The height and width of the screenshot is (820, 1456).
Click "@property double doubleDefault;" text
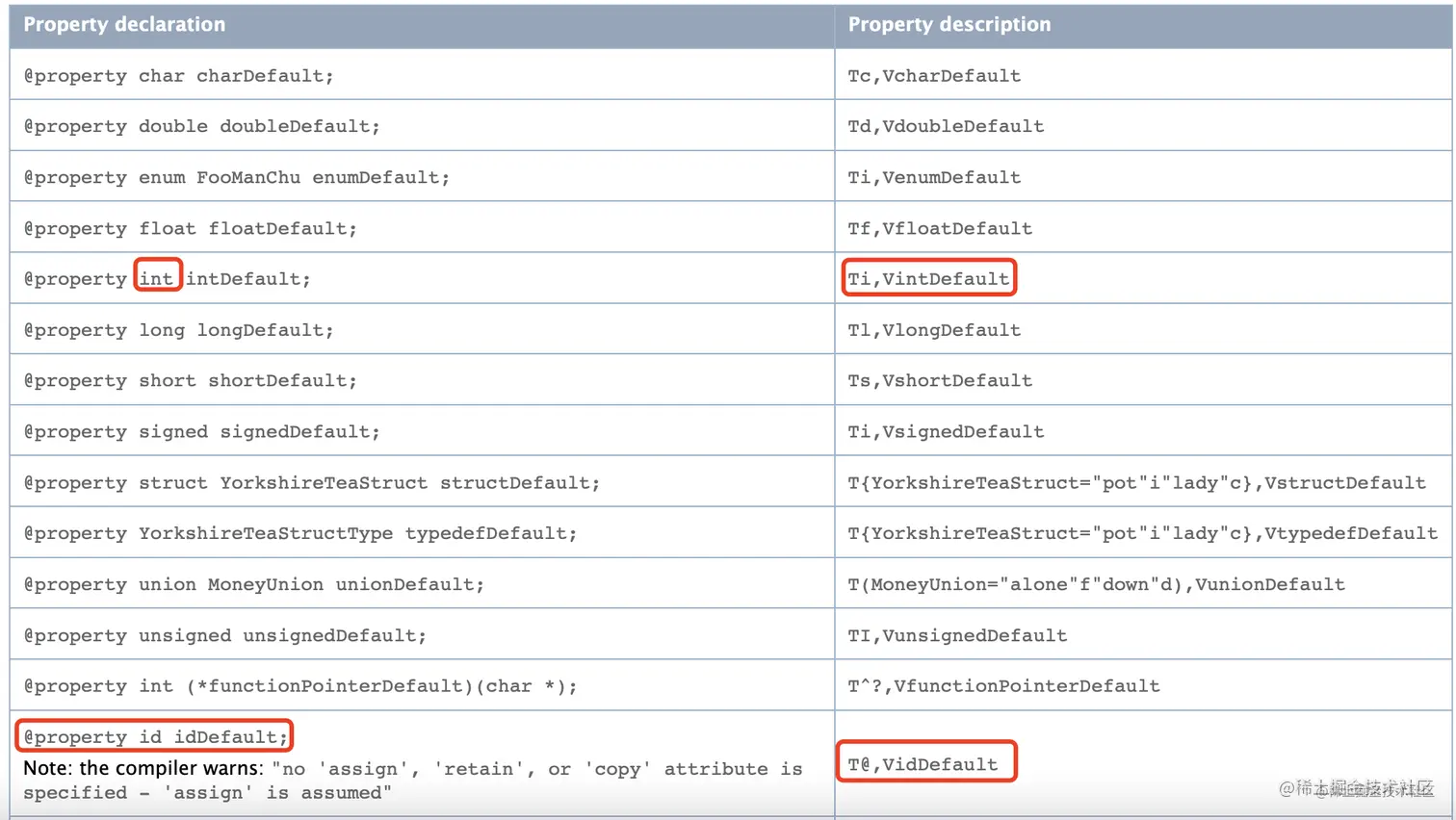202,127
